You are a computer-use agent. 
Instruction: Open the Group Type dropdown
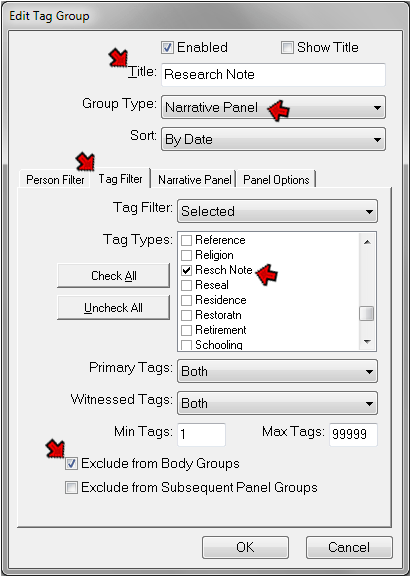[273, 107]
